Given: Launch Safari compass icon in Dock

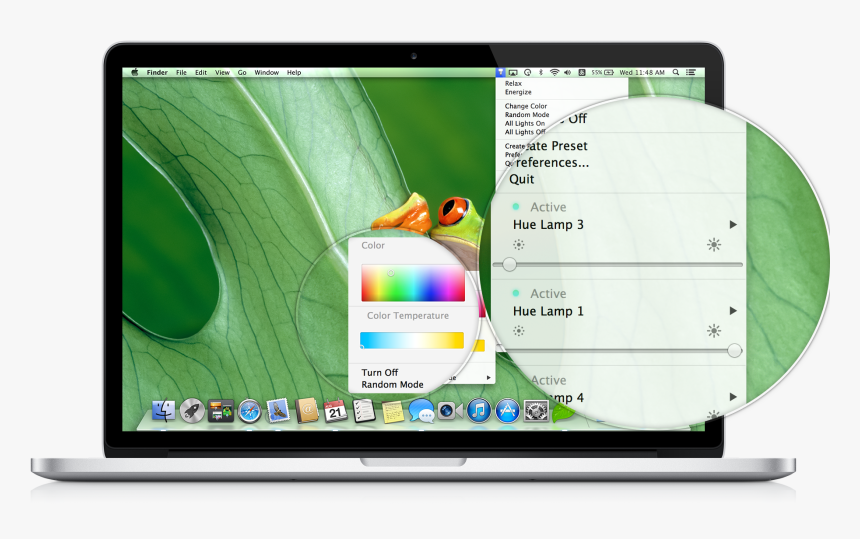Looking at the screenshot, I should coord(250,411).
